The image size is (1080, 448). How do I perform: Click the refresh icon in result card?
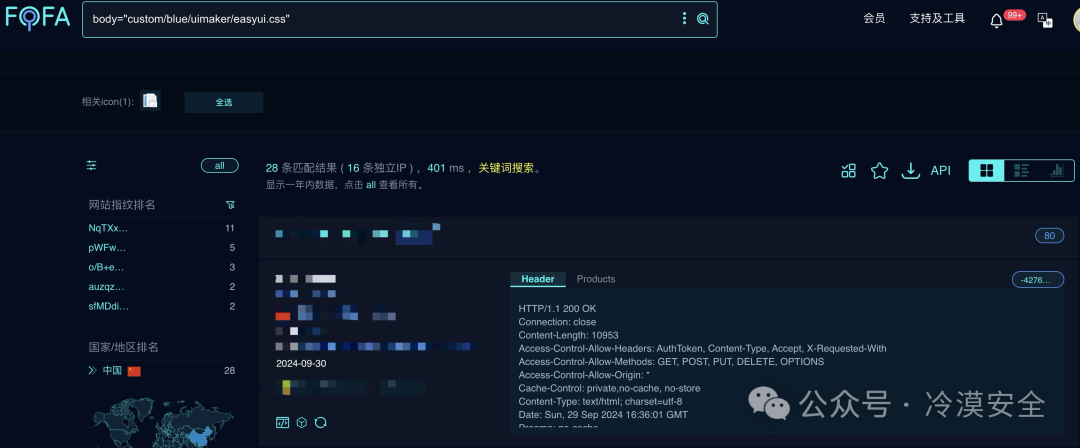pyautogui.click(x=320, y=422)
